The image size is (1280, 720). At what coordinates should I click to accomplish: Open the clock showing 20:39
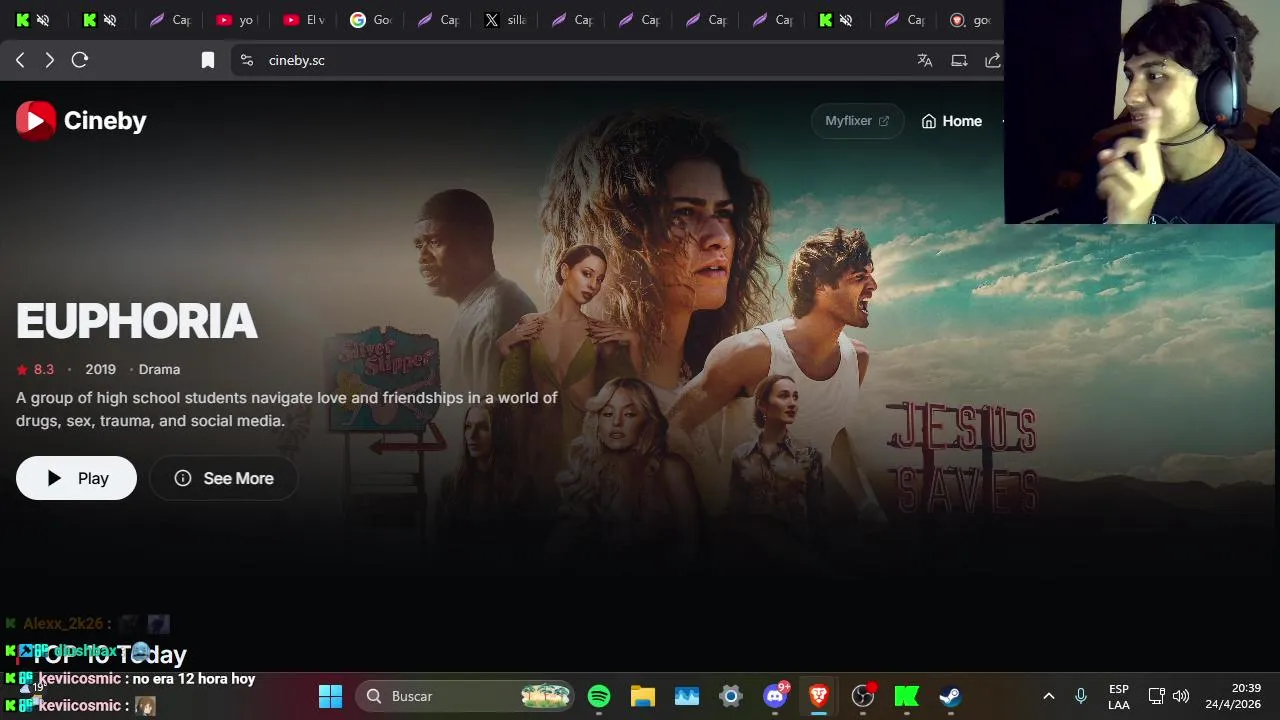coord(1233,696)
